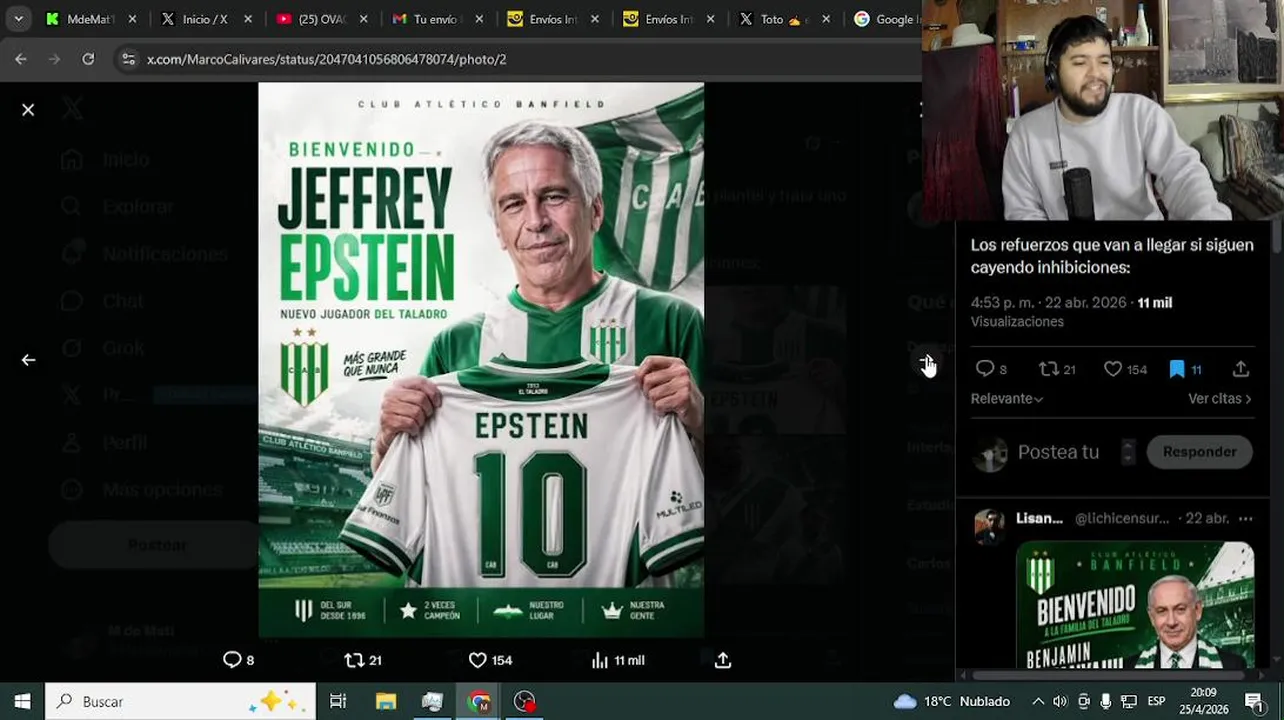The image size is (1284, 720).
Task: Open view stats icon showing 11 mil
Action: pyautogui.click(x=600, y=660)
